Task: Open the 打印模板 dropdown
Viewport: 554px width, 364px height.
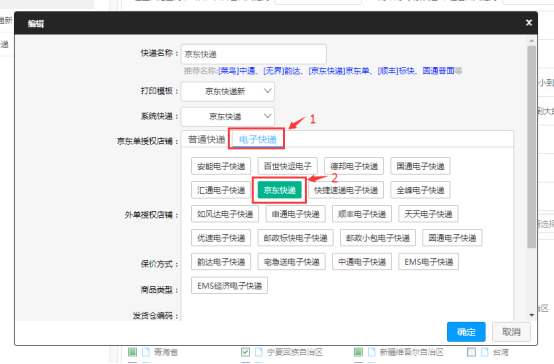Action: pos(228,92)
